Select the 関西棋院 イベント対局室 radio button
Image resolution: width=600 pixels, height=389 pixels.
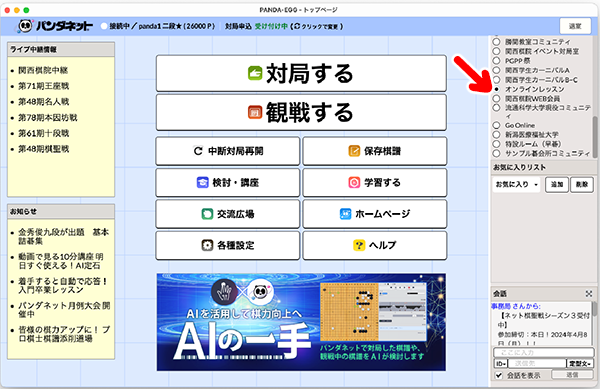click(x=496, y=51)
